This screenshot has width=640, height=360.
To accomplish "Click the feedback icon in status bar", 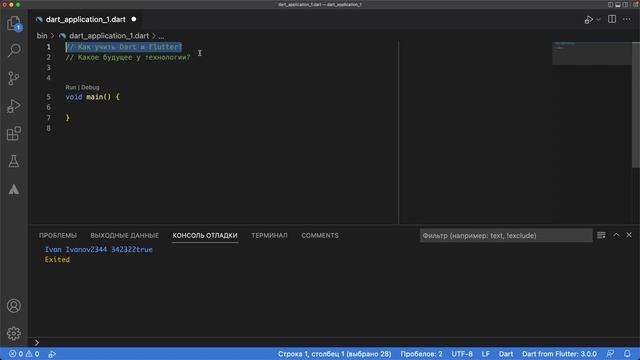I will 611,354.
